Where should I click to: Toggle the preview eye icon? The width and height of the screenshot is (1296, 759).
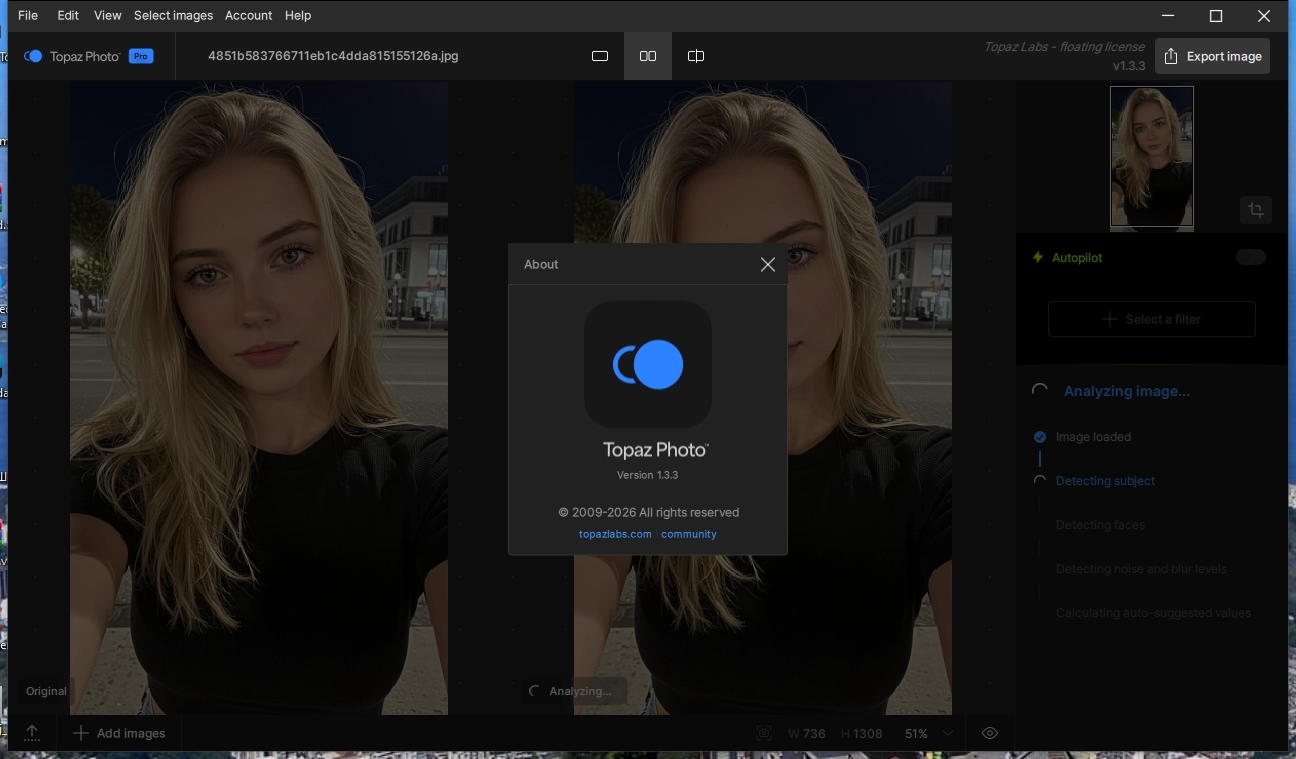990,733
